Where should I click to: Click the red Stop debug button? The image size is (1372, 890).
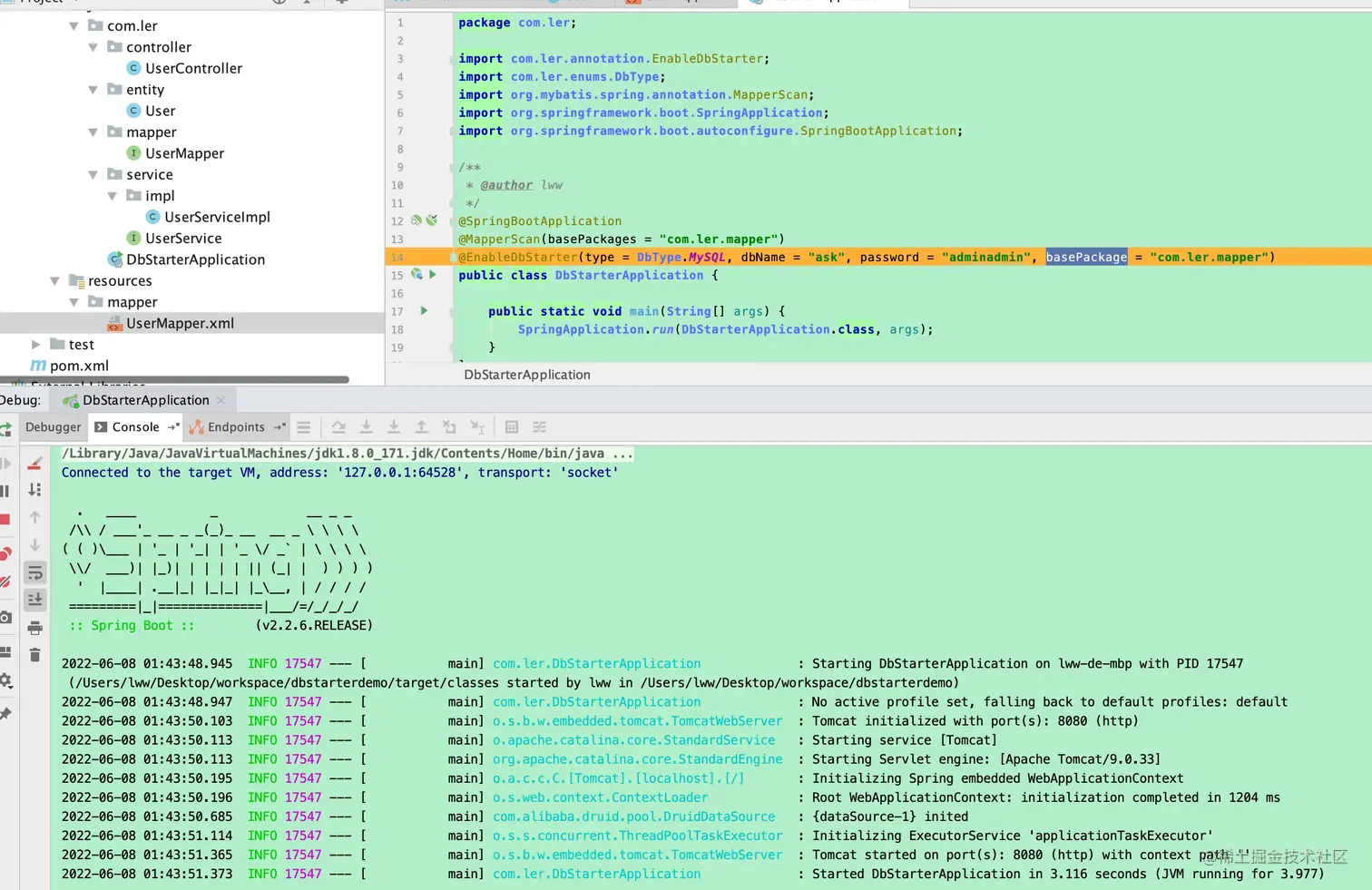[x=5, y=520]
